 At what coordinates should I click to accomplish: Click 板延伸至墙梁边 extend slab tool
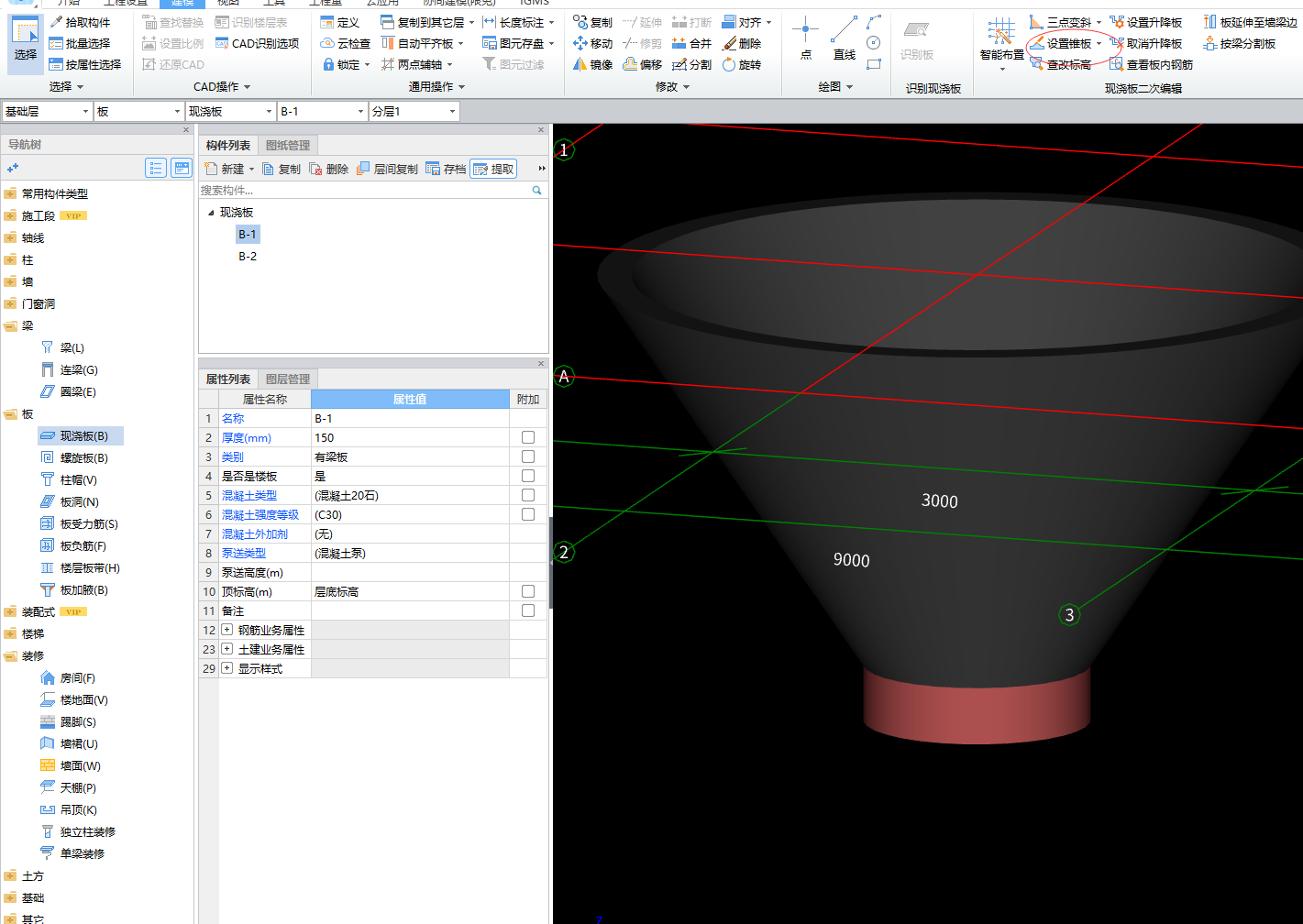(1251, 22)
